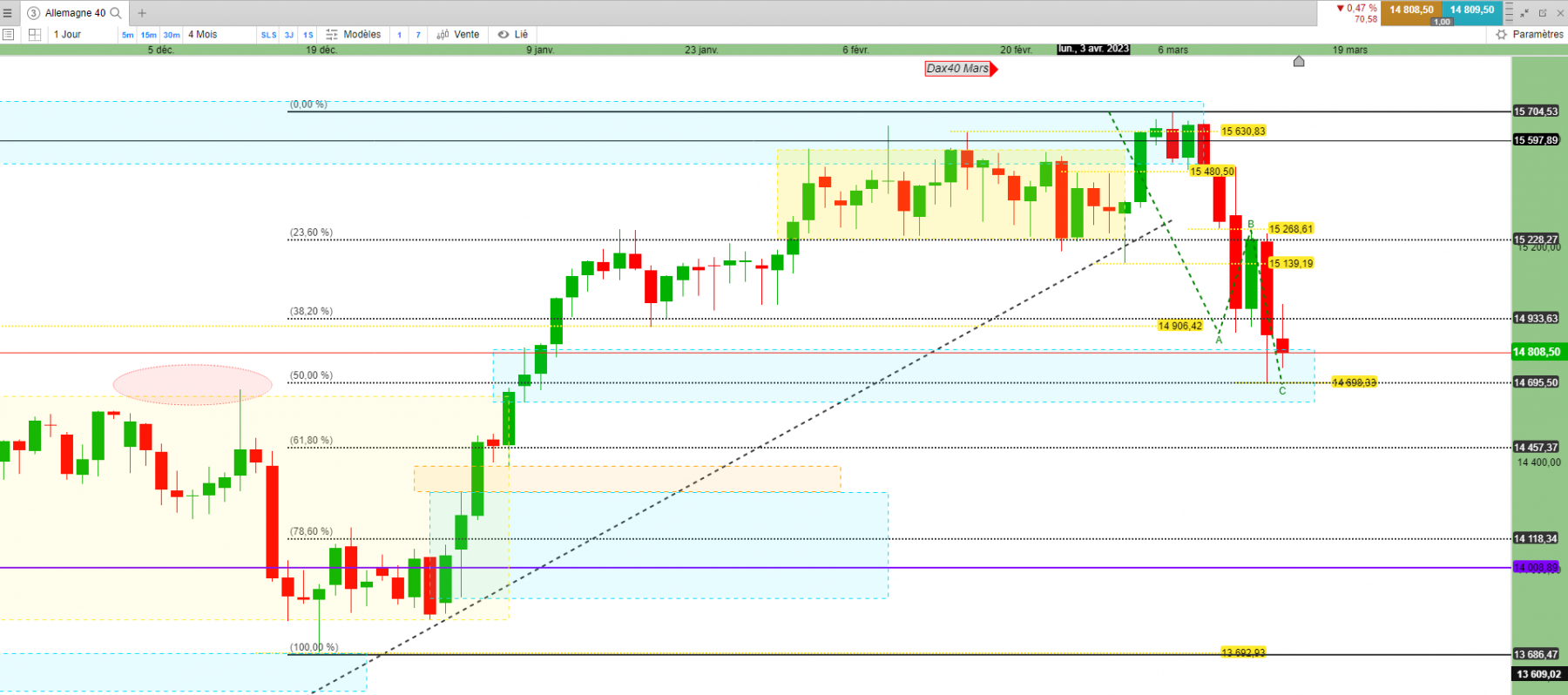This screenshot has height=695, width=1568.
Task: Click the shrink window arrows icon
Action: click(1524, 13)
